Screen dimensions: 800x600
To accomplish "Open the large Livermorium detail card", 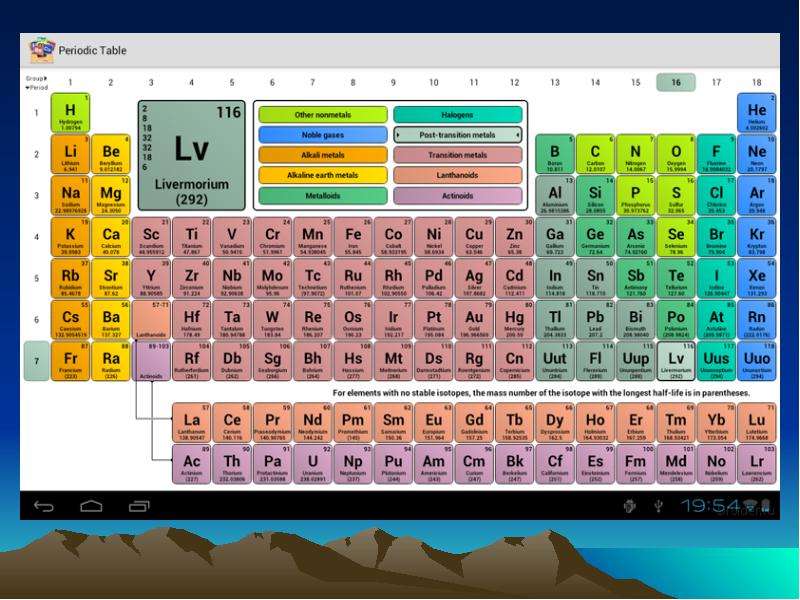I will coord(192,156).
